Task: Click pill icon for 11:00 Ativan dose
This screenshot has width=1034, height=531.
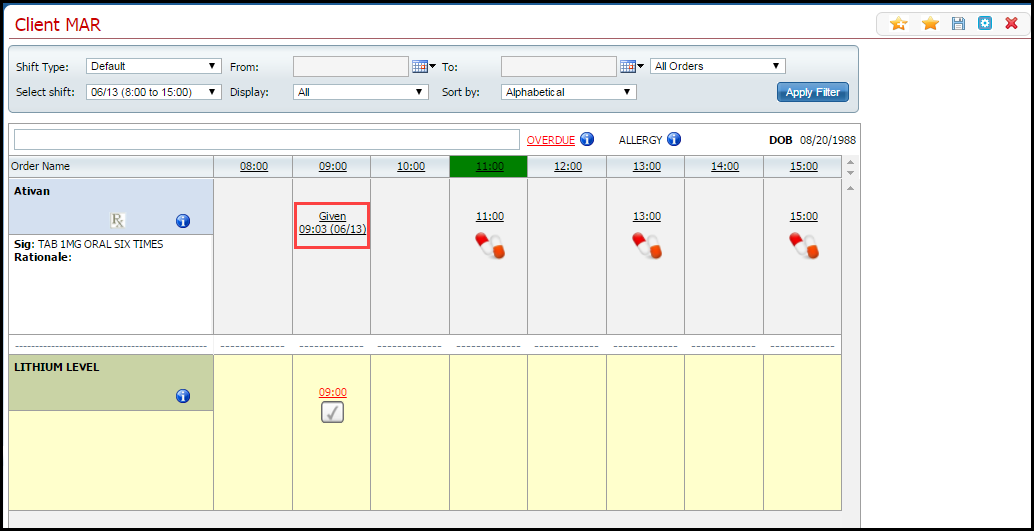Action: (489, 245)
